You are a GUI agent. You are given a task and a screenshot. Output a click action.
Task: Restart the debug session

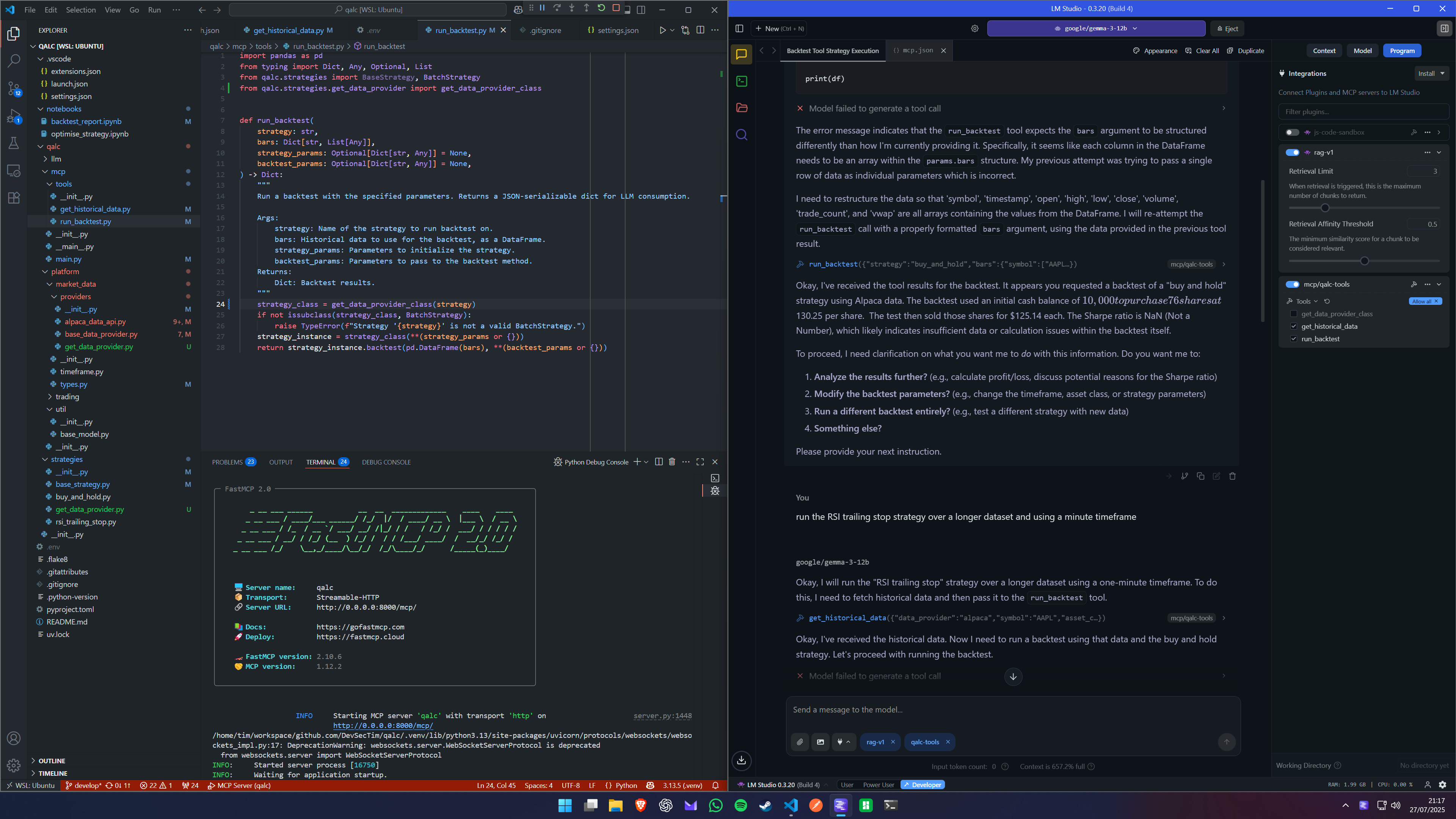coord(601,8)
